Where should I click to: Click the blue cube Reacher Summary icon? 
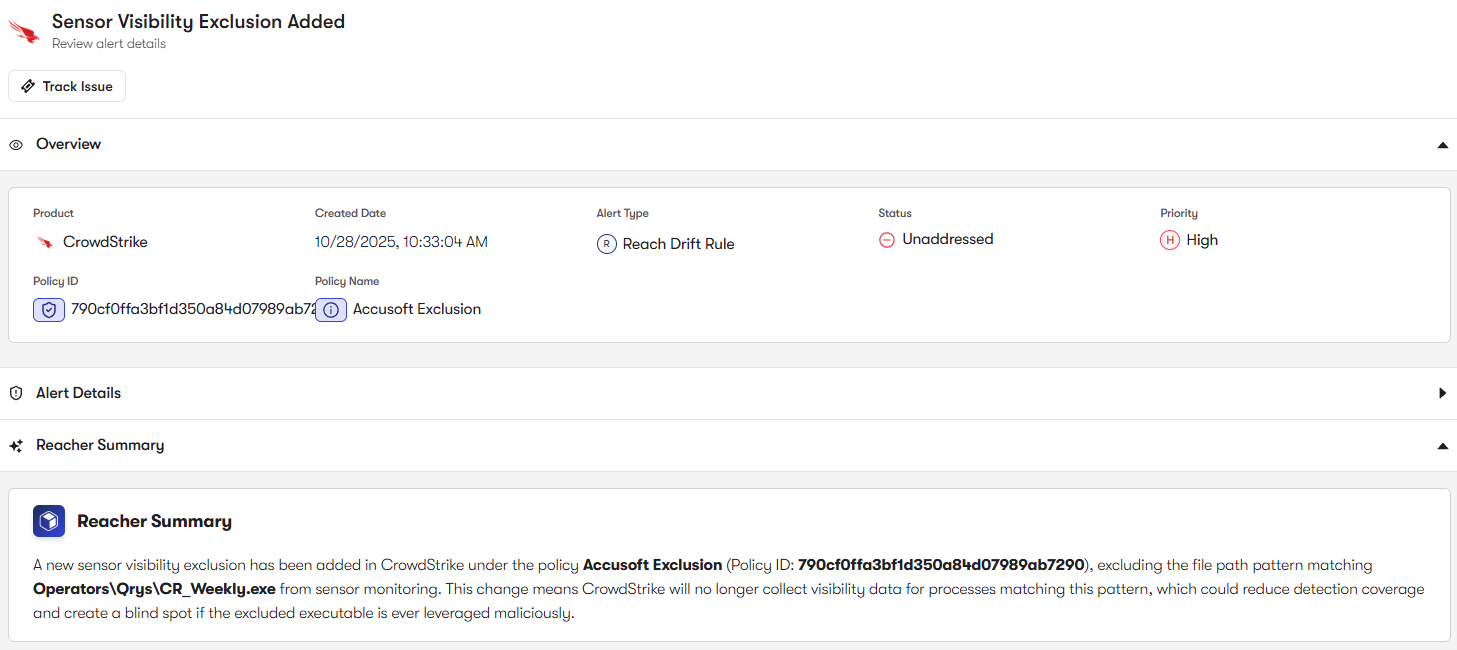[x=49, y=521]
